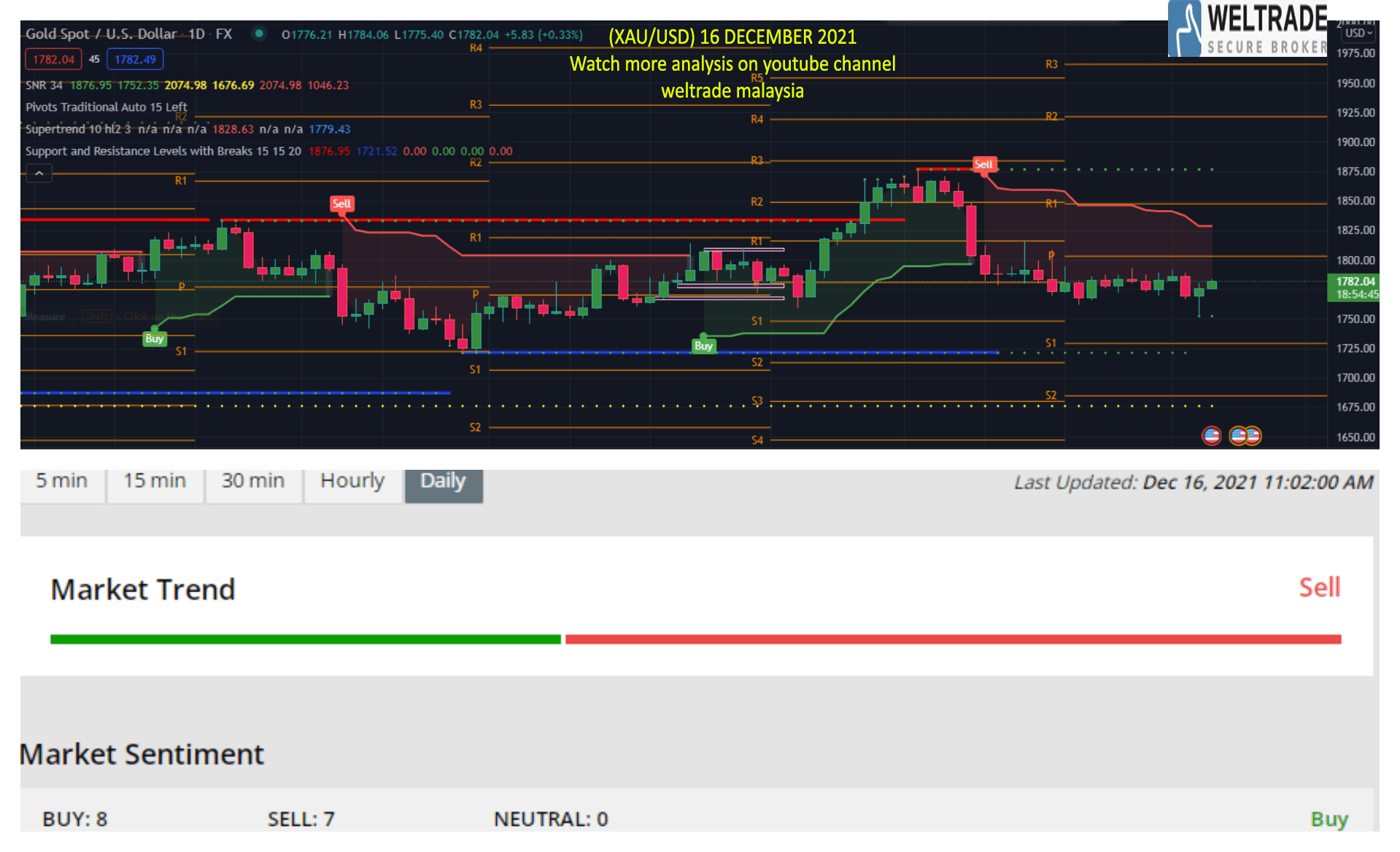Screen dimensions: 1400x852
Task: Select the Pivots Traditional Auto 15 Left legend
Action: tap(107, 107)
